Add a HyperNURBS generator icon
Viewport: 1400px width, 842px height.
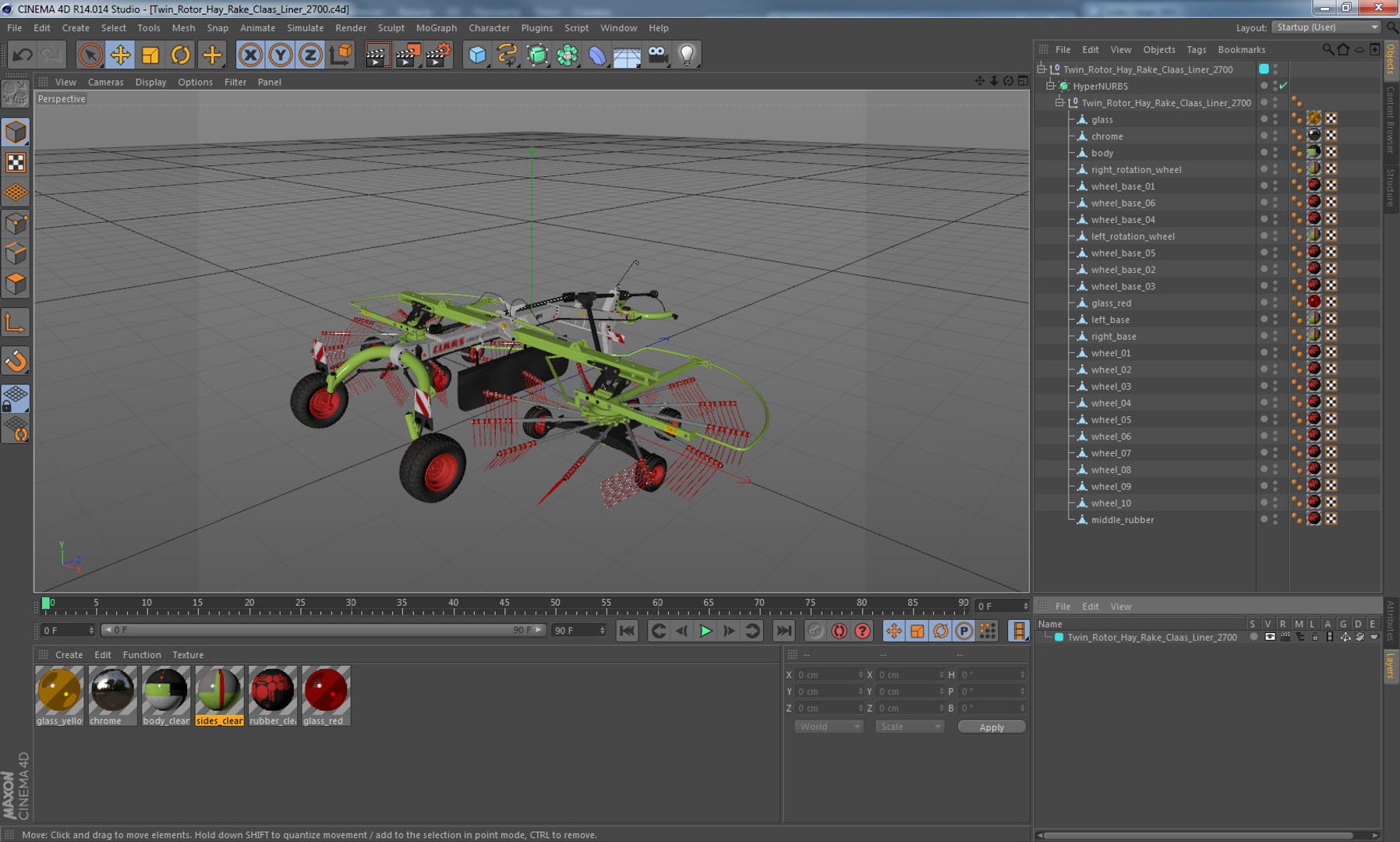click(x=537, y=55)
